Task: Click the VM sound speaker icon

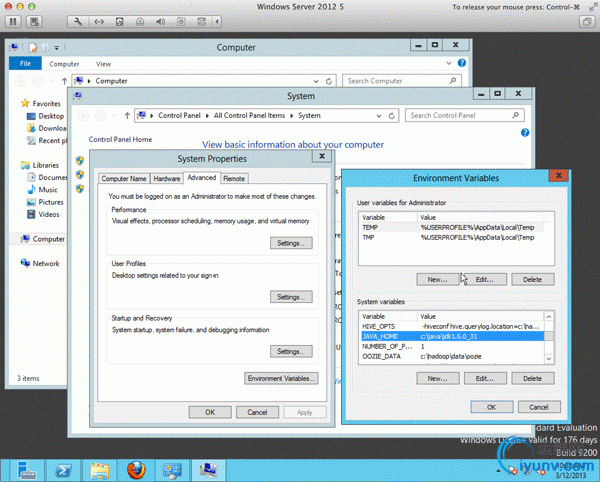Action: point(161,21)
